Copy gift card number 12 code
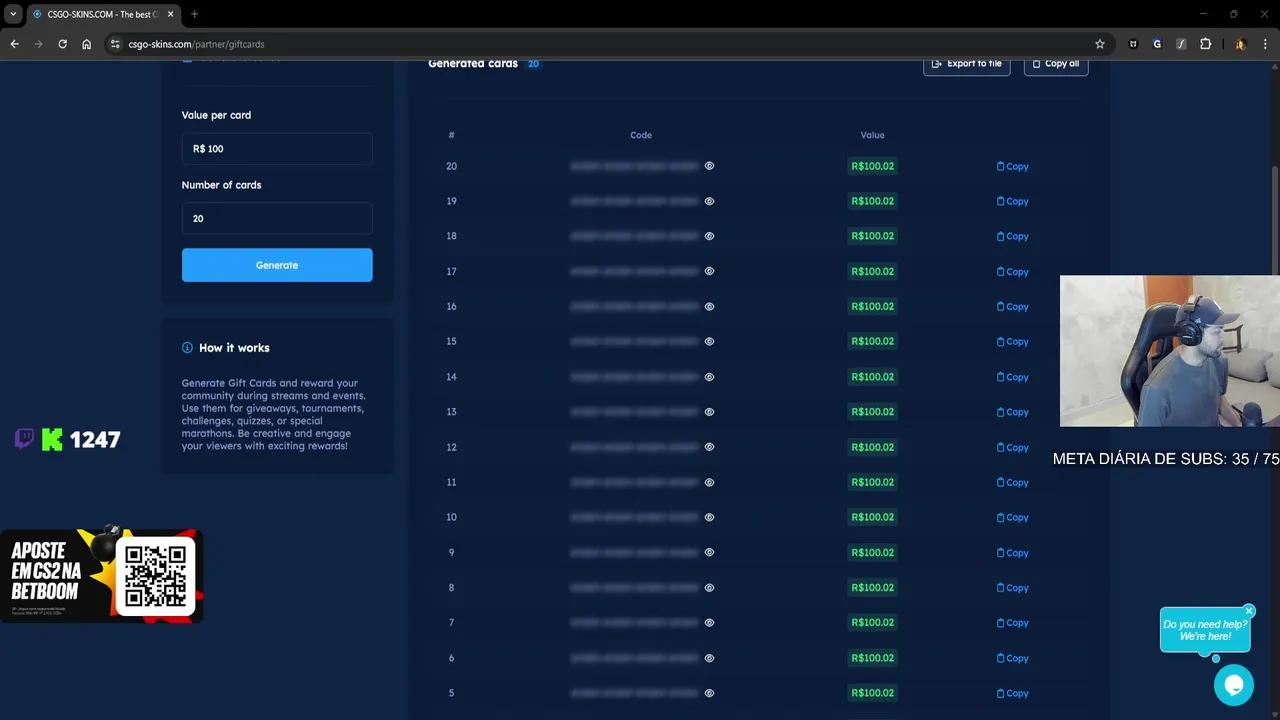 coord(1012,447)
